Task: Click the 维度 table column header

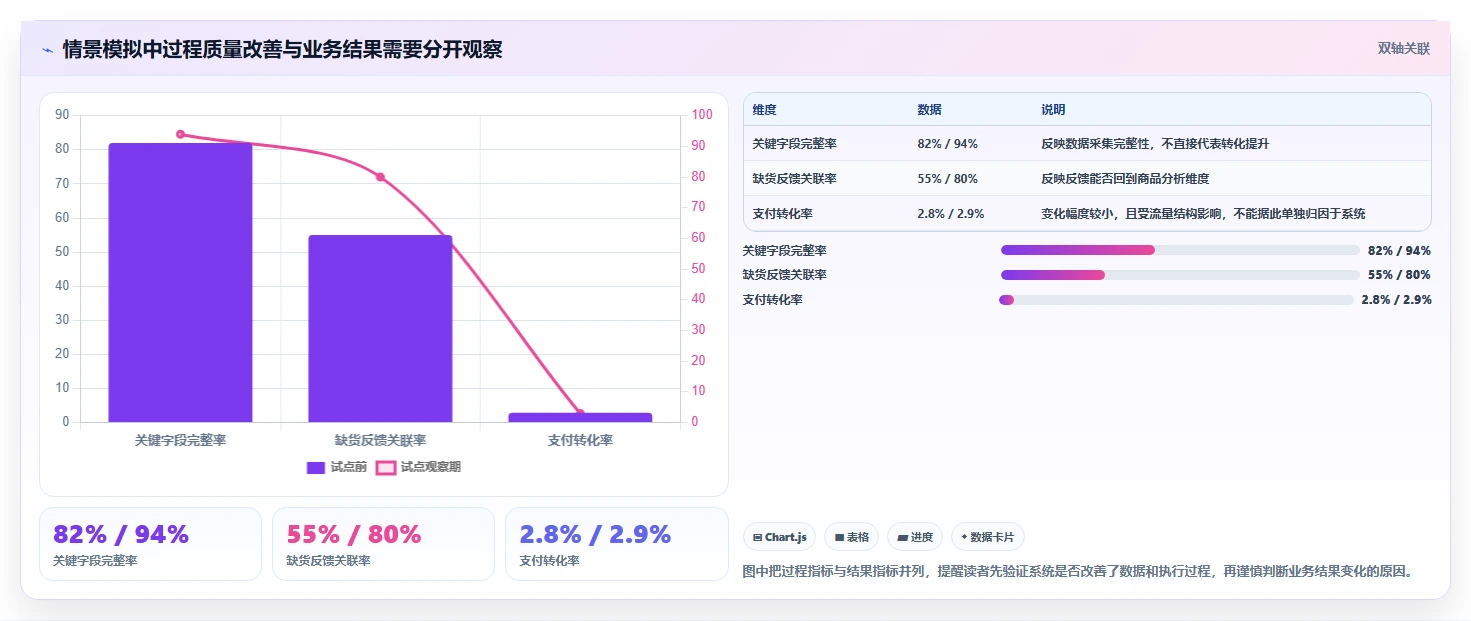Action: 765,110
